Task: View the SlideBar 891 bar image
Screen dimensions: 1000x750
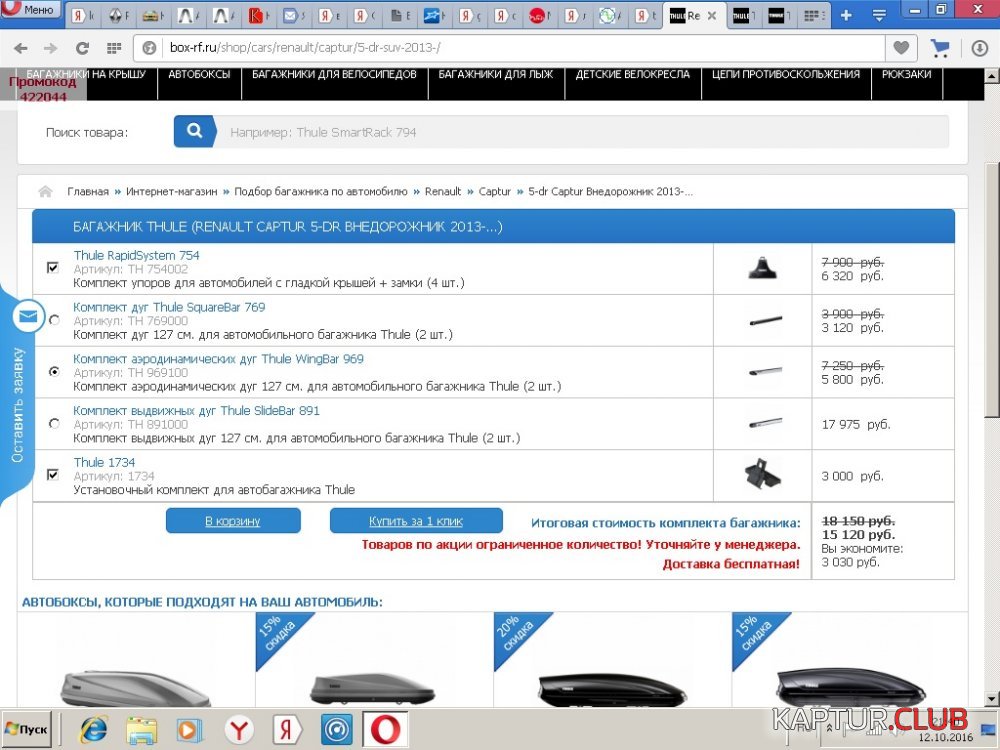Action: (x=765, y=423)
